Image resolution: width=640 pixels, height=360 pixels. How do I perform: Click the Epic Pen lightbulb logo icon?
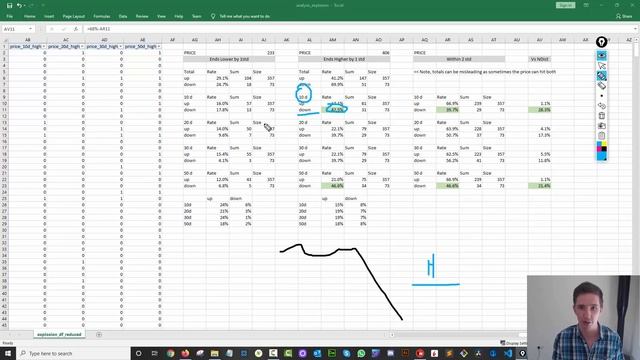[601, 42]
